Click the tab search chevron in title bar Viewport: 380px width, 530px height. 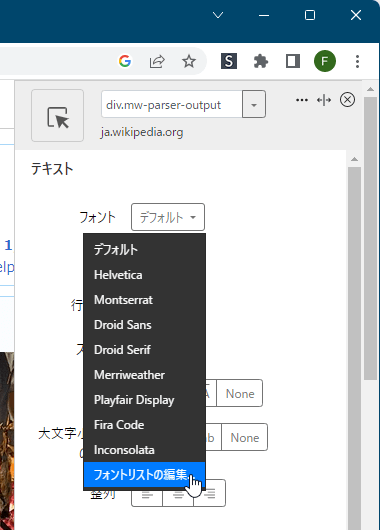[218, 15]
